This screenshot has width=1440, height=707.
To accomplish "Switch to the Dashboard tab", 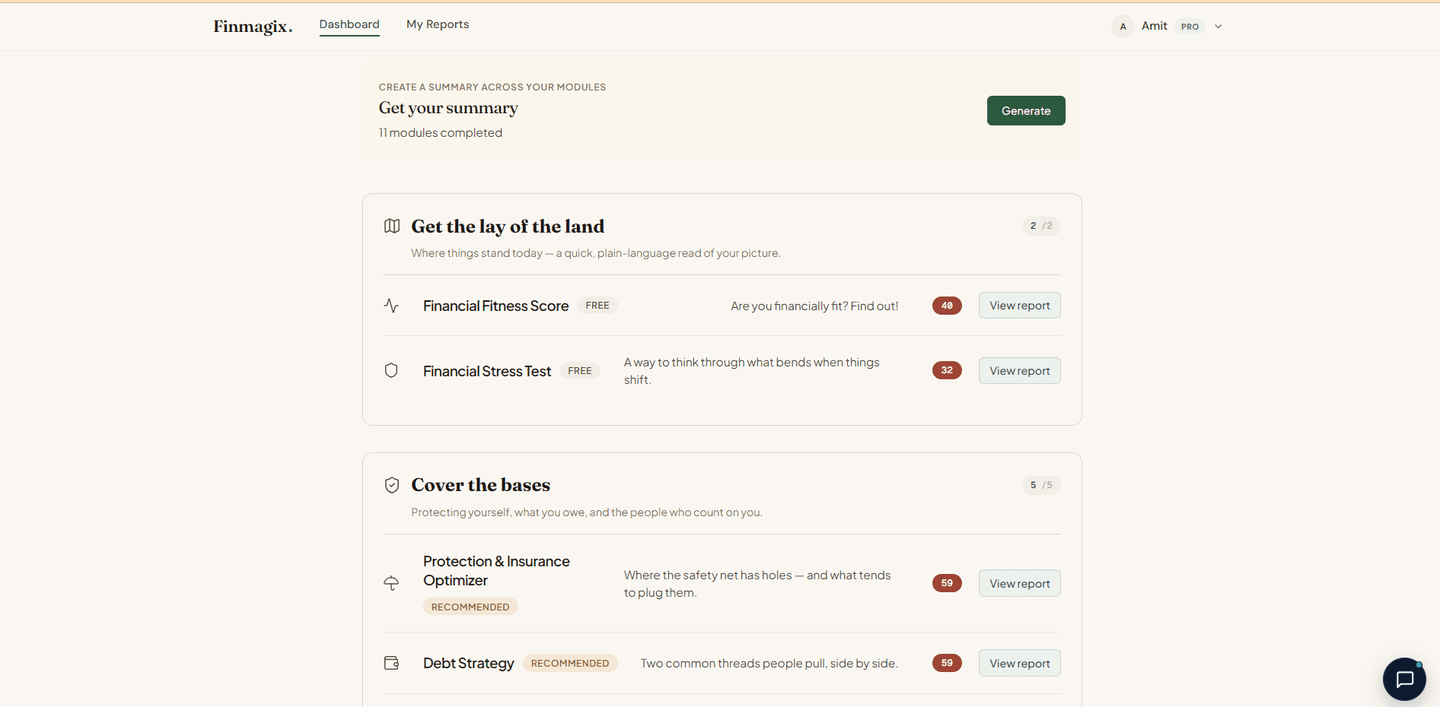I will 349,24.
